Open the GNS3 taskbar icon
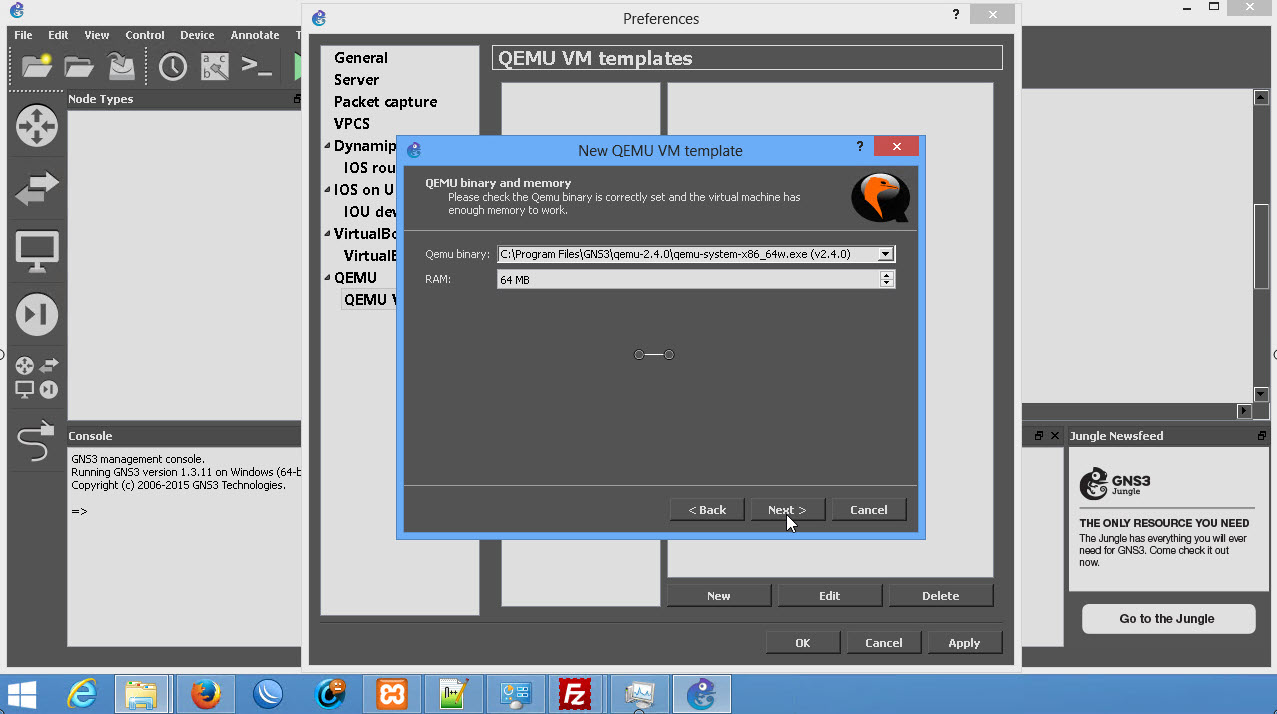Image resolution: width=1277 pixels, height=714 pixels. (x=702, y=693)
